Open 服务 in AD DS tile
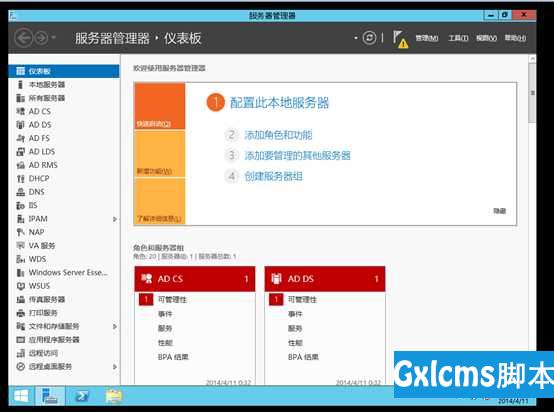This screenshot has height=412, width=554. (295, 328)
